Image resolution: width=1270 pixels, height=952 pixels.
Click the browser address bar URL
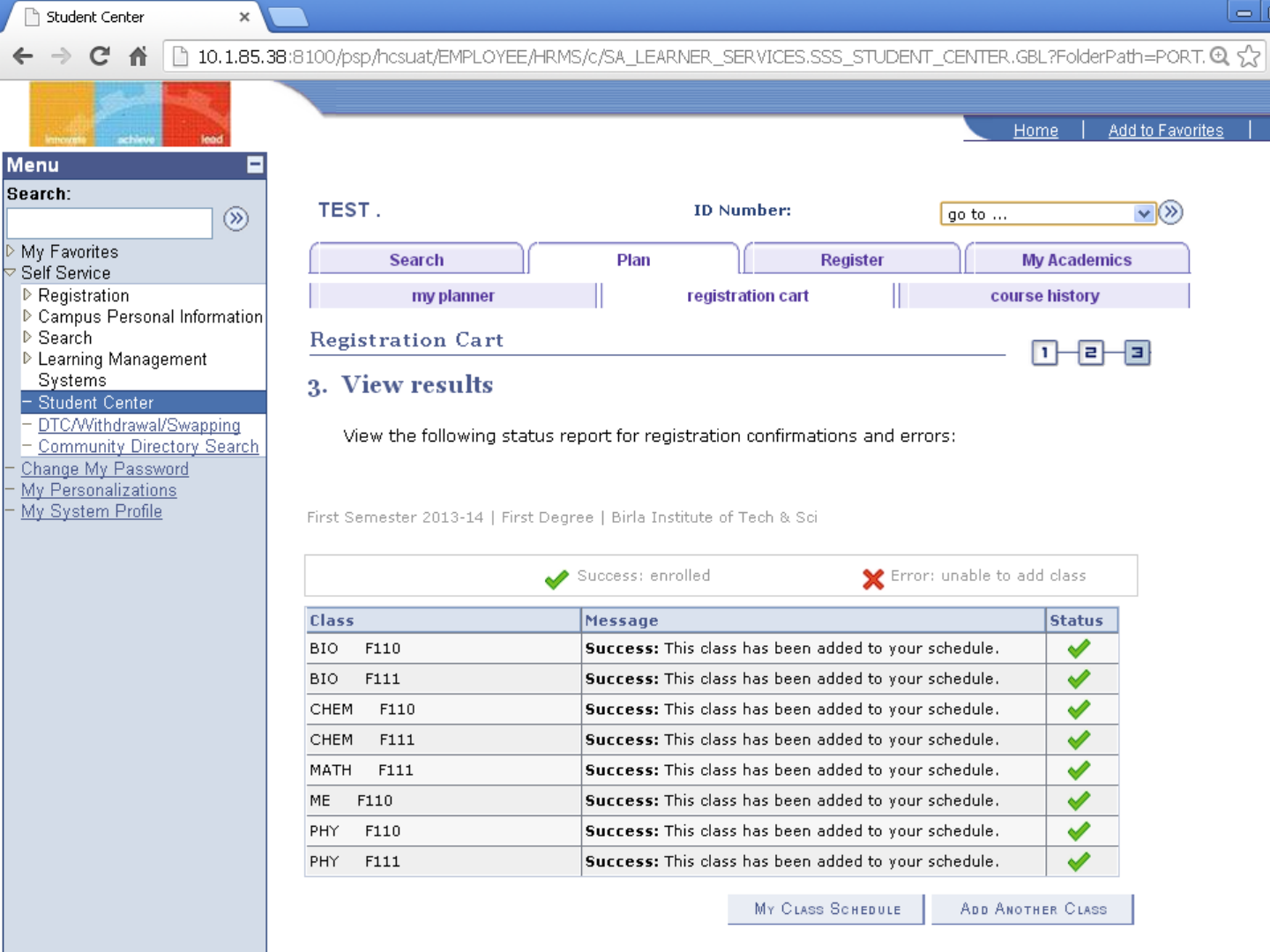click(x=701, y=56)
